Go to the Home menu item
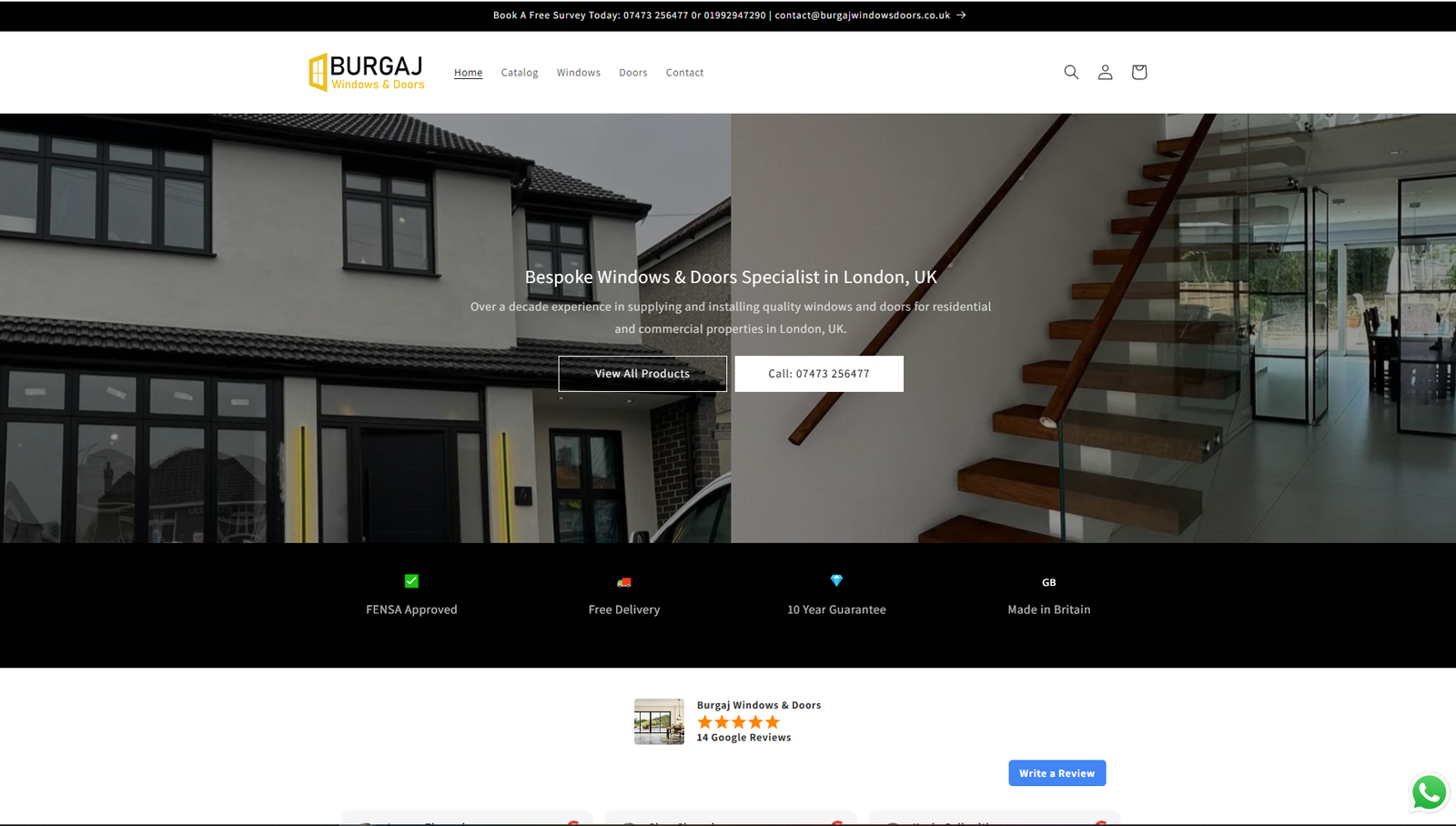 click(468, 73)
